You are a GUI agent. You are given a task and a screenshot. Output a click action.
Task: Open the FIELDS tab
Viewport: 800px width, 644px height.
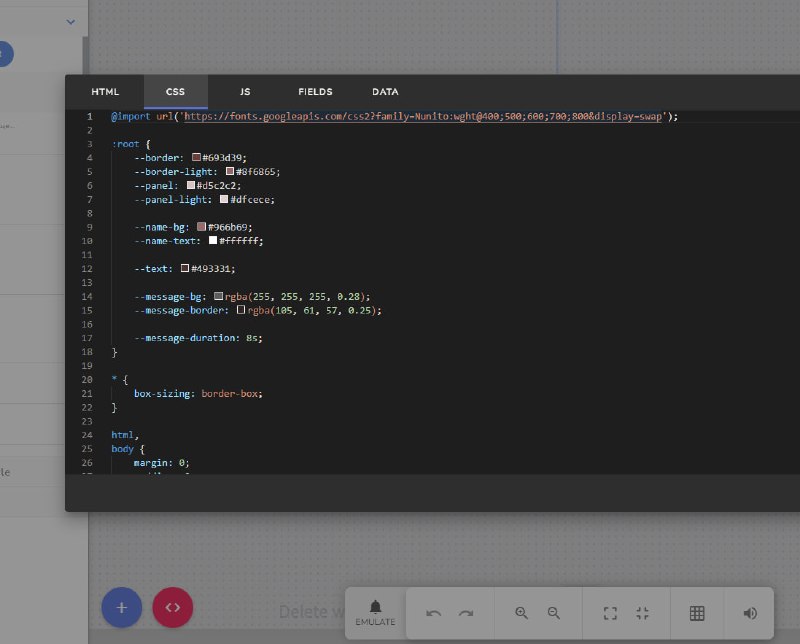click(x=315, y=92)
